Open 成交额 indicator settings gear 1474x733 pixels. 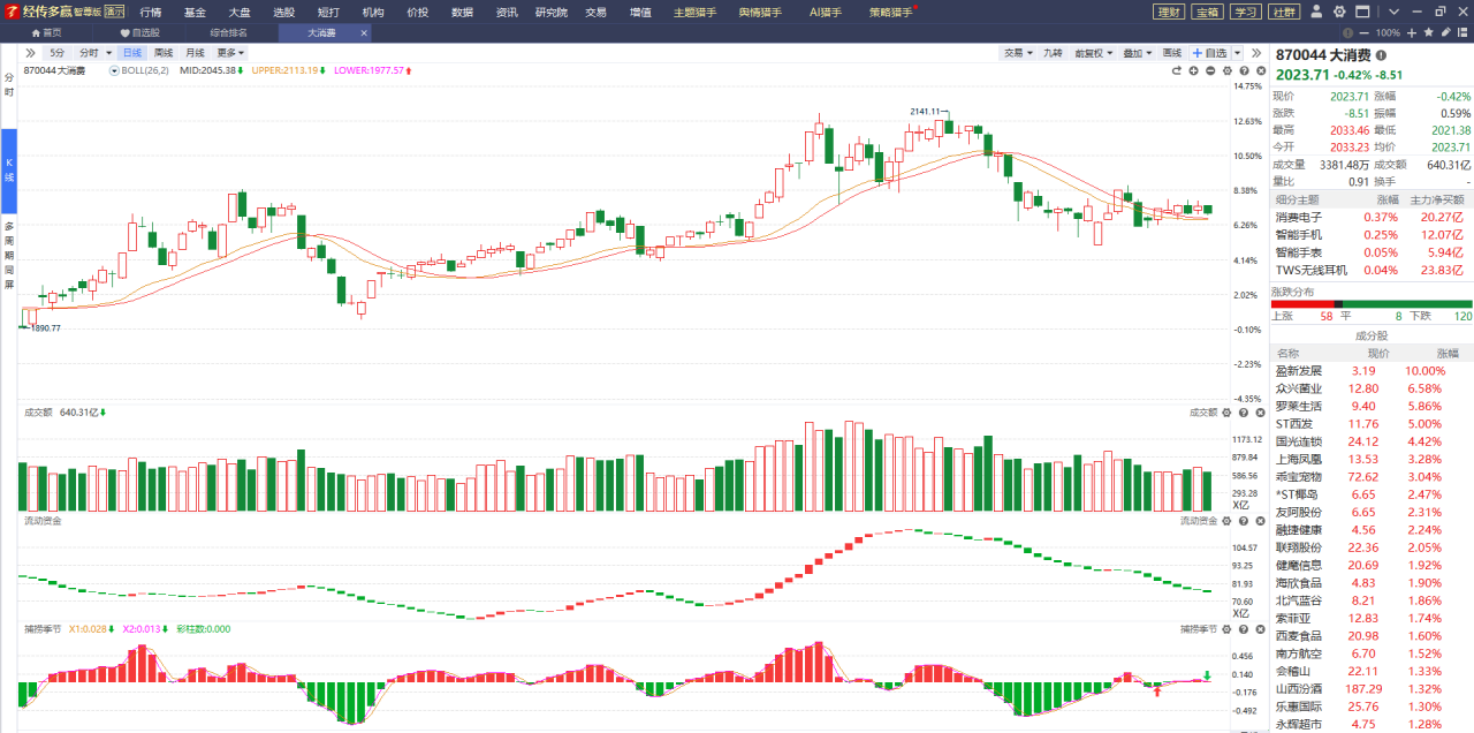pyautogui.click(x=1227, y=412)
